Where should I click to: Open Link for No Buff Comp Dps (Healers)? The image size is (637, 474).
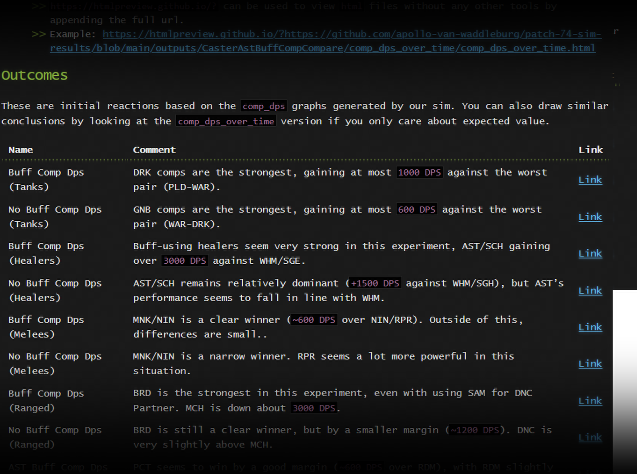(x=590, y=291)
